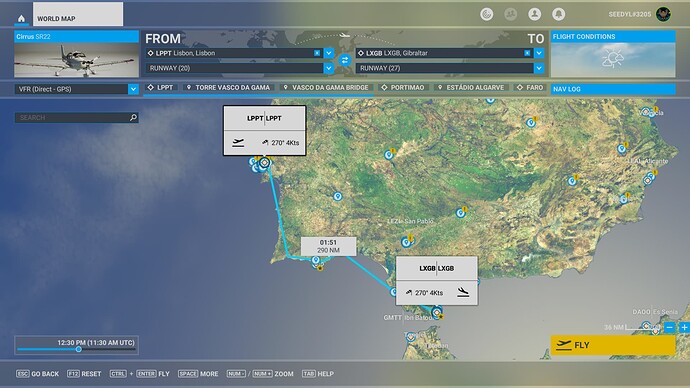Click the SEEDYL#3205 avatar picture
This screenshot has width=690, height=388.
[x=663, y=14]
